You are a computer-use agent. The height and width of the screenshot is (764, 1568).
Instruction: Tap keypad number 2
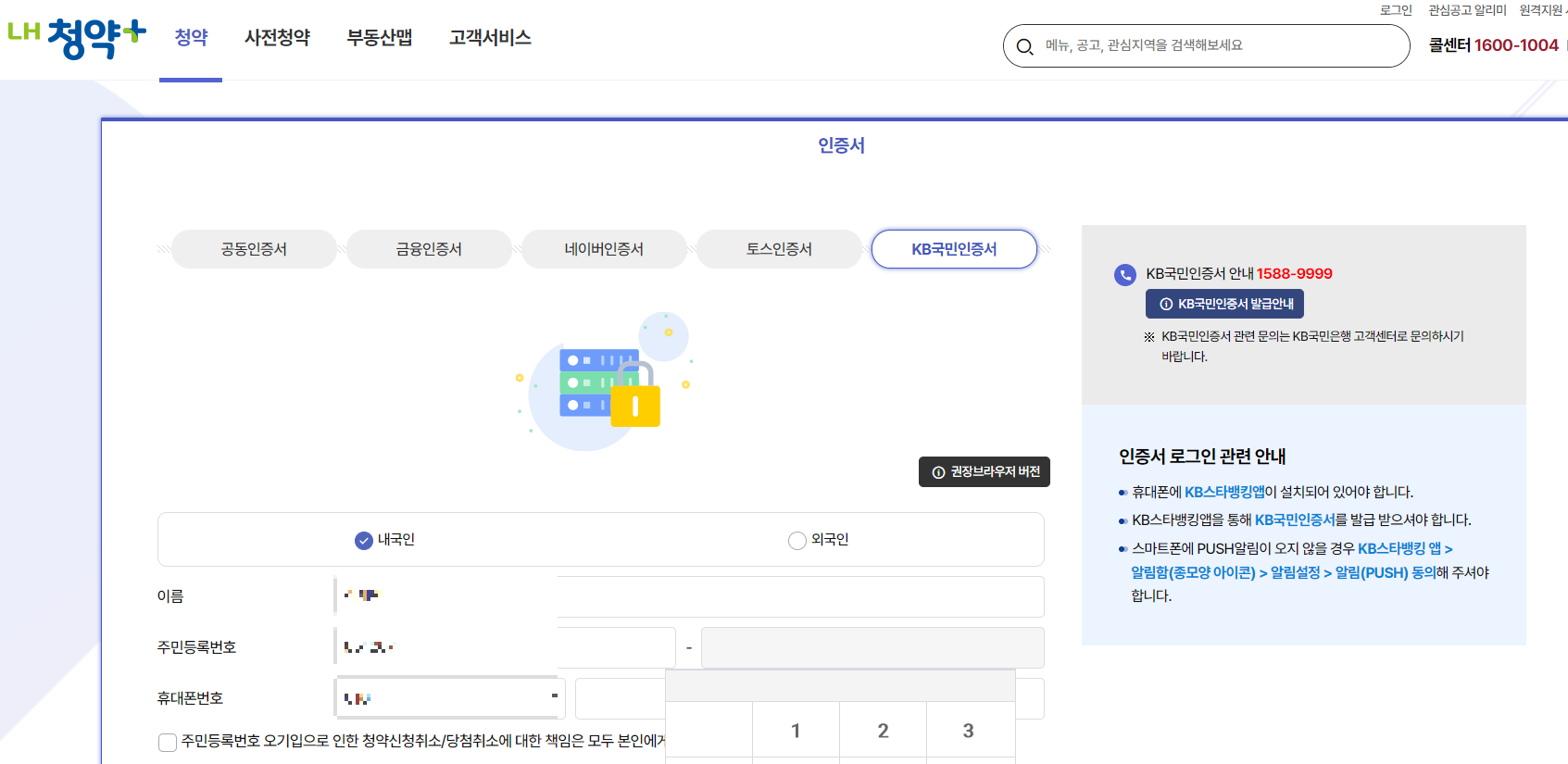coord(883,731)
